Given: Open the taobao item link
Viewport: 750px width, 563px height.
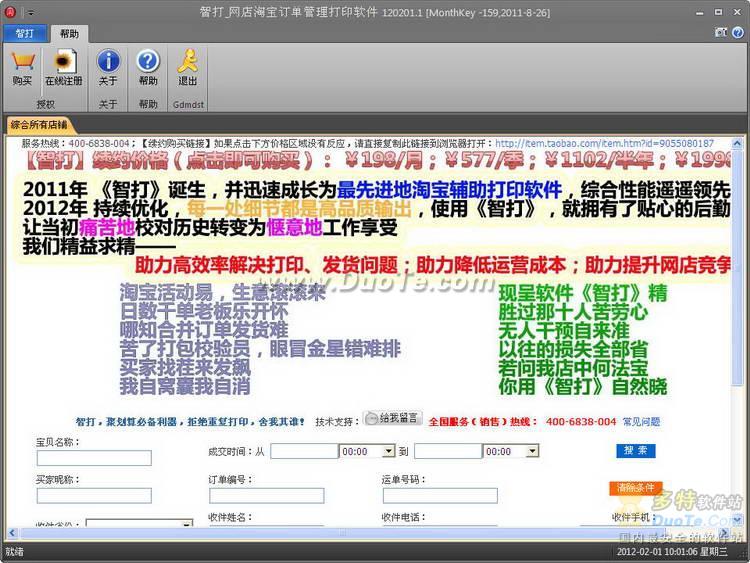Looking at the screenshot, I should point(604,143).
